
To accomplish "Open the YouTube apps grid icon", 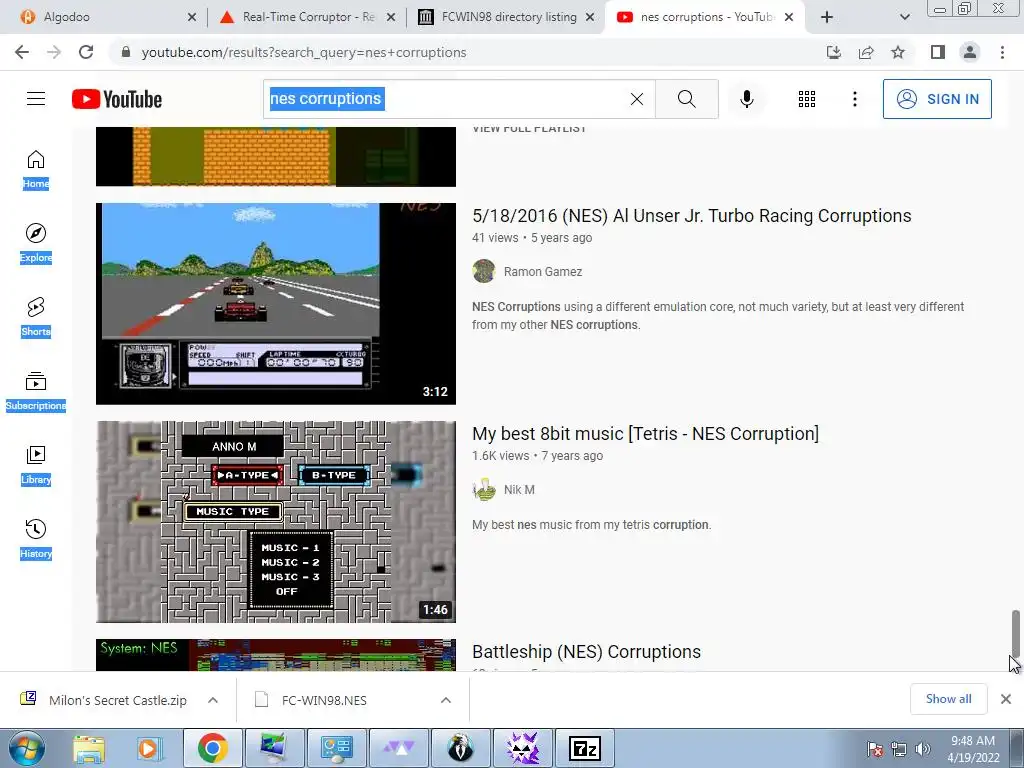I will tap(807, 99).
